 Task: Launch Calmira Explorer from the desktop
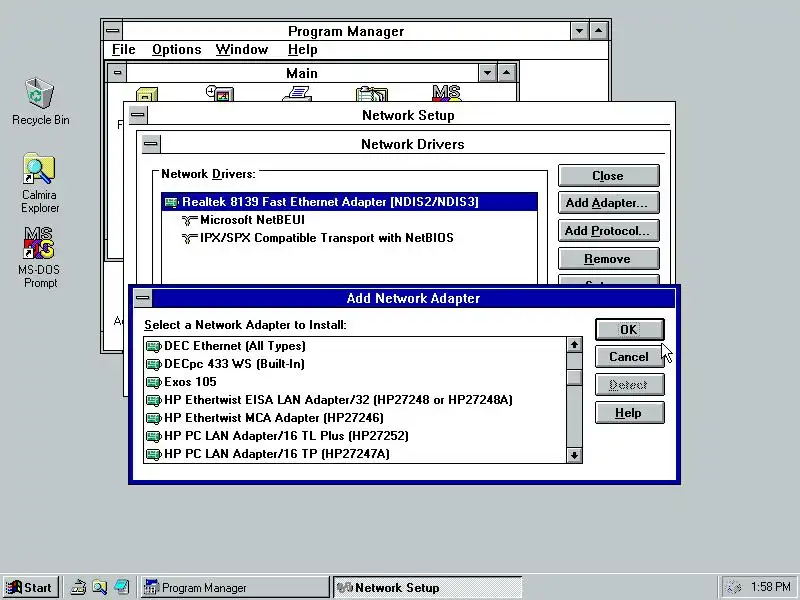[40, 183]
